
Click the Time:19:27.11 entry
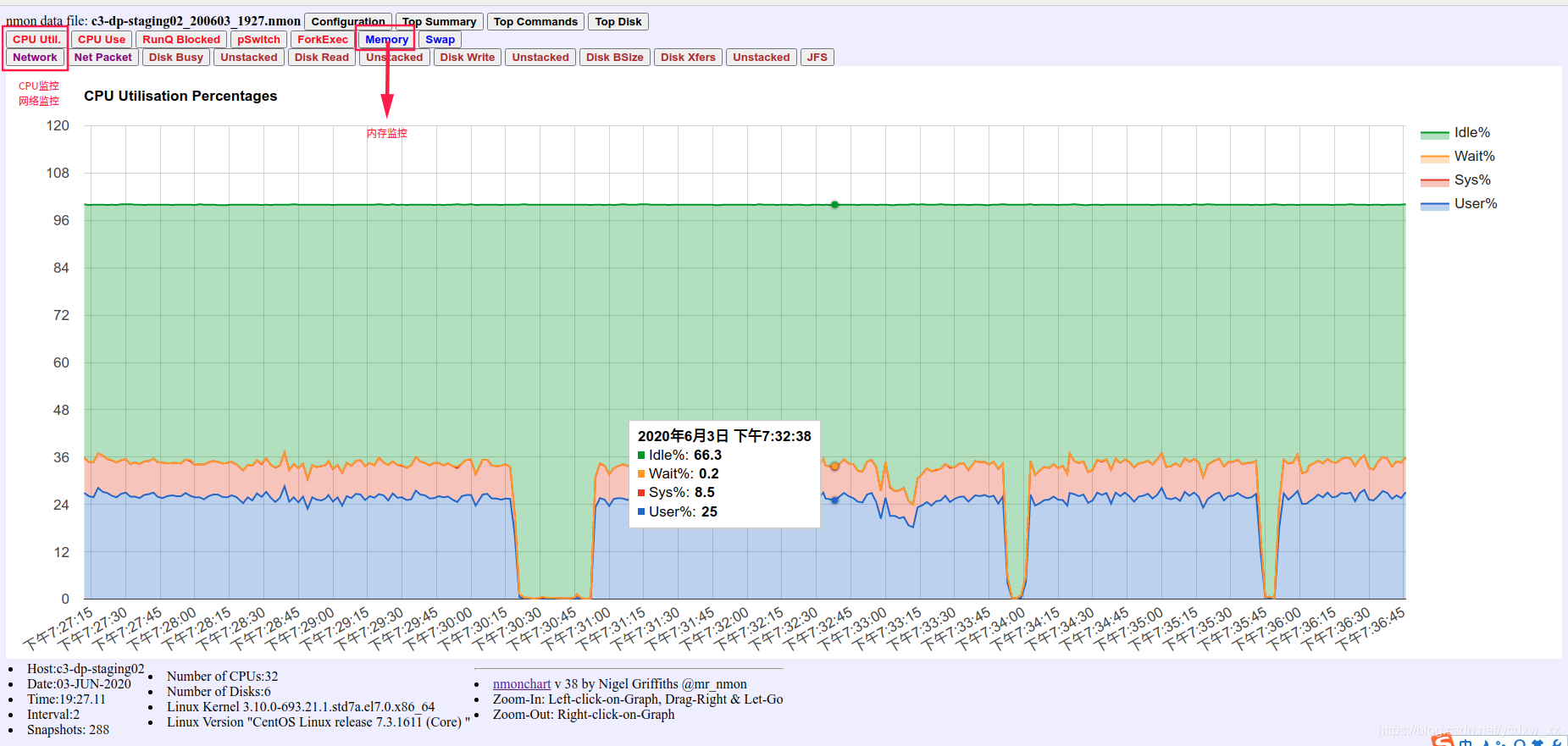tap(66, 699)
